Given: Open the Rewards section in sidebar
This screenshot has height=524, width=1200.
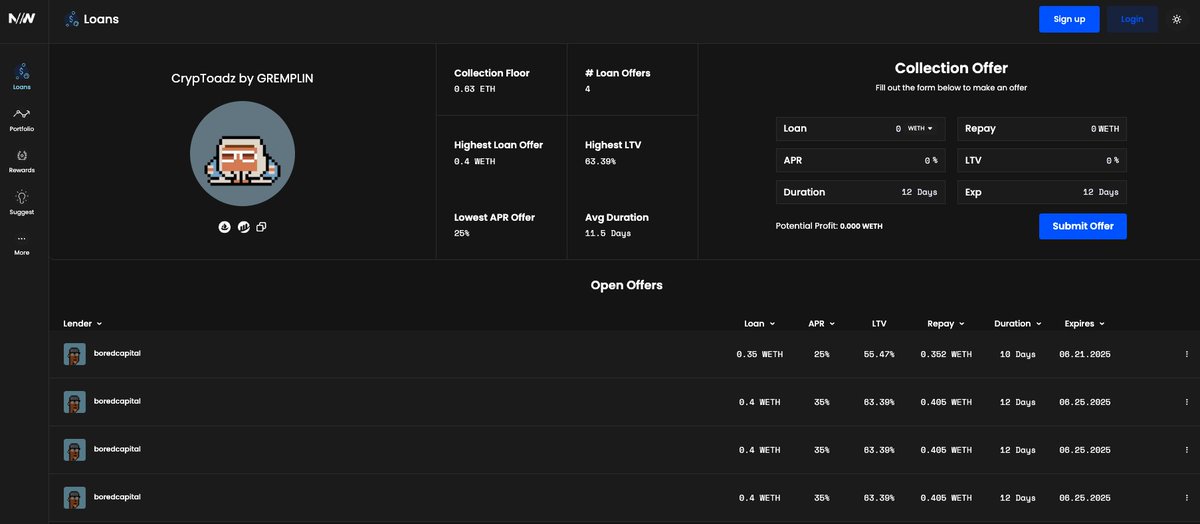Looking at the screenshot, I should tap(22, 160).
